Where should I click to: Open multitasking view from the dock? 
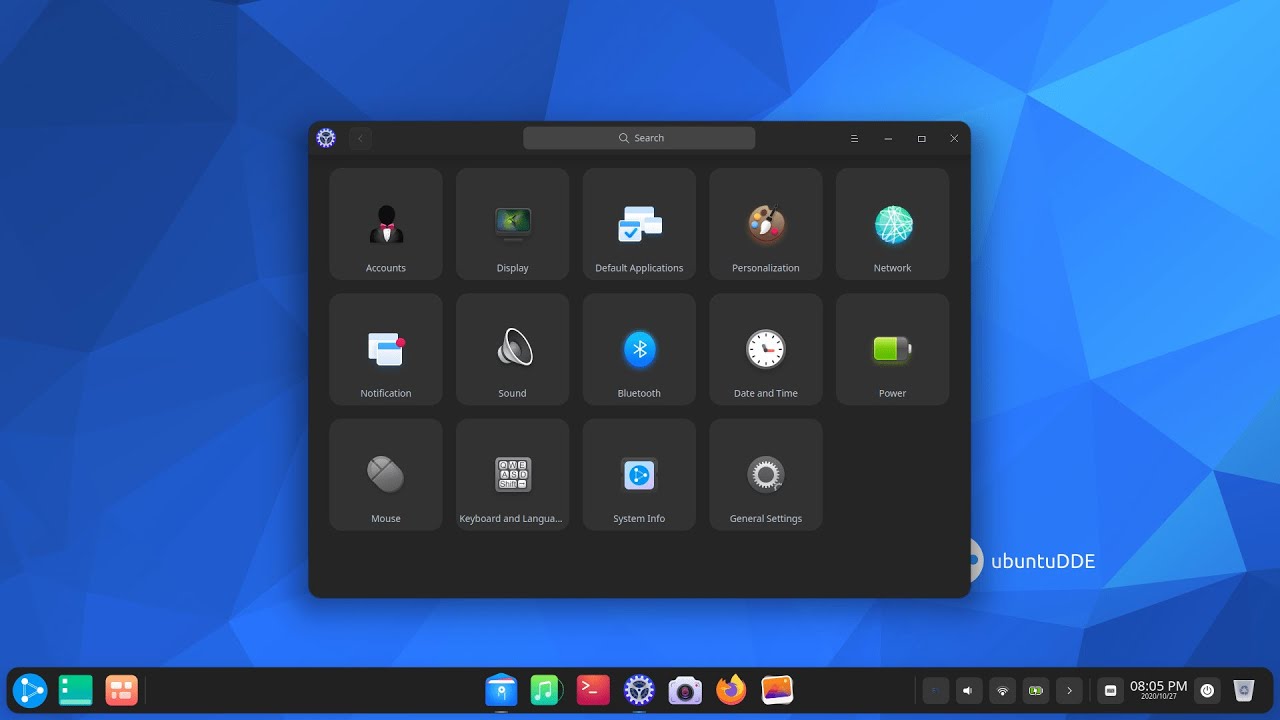[122, 690]
